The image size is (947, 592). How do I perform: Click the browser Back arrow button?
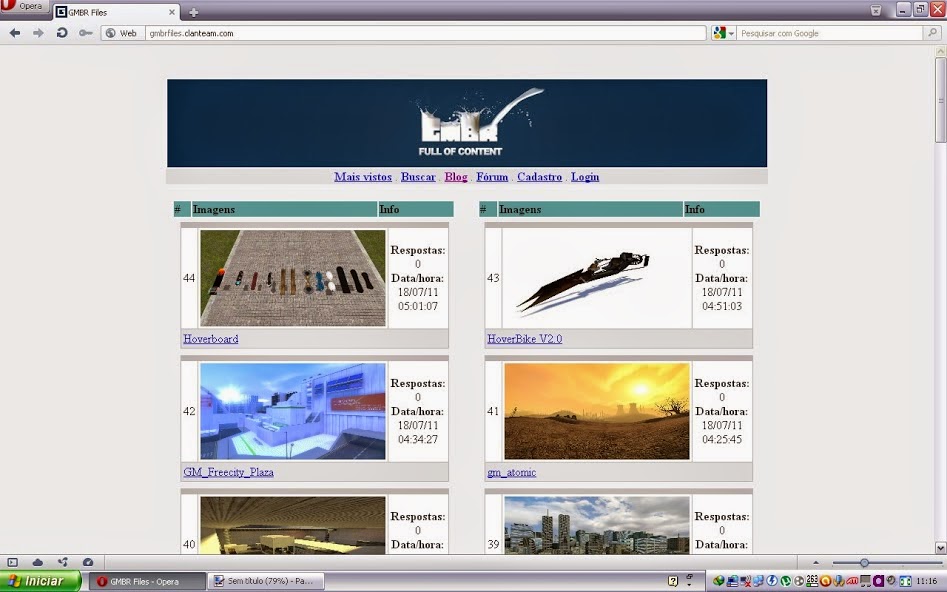pyautogui.click(x=15, y=33)
